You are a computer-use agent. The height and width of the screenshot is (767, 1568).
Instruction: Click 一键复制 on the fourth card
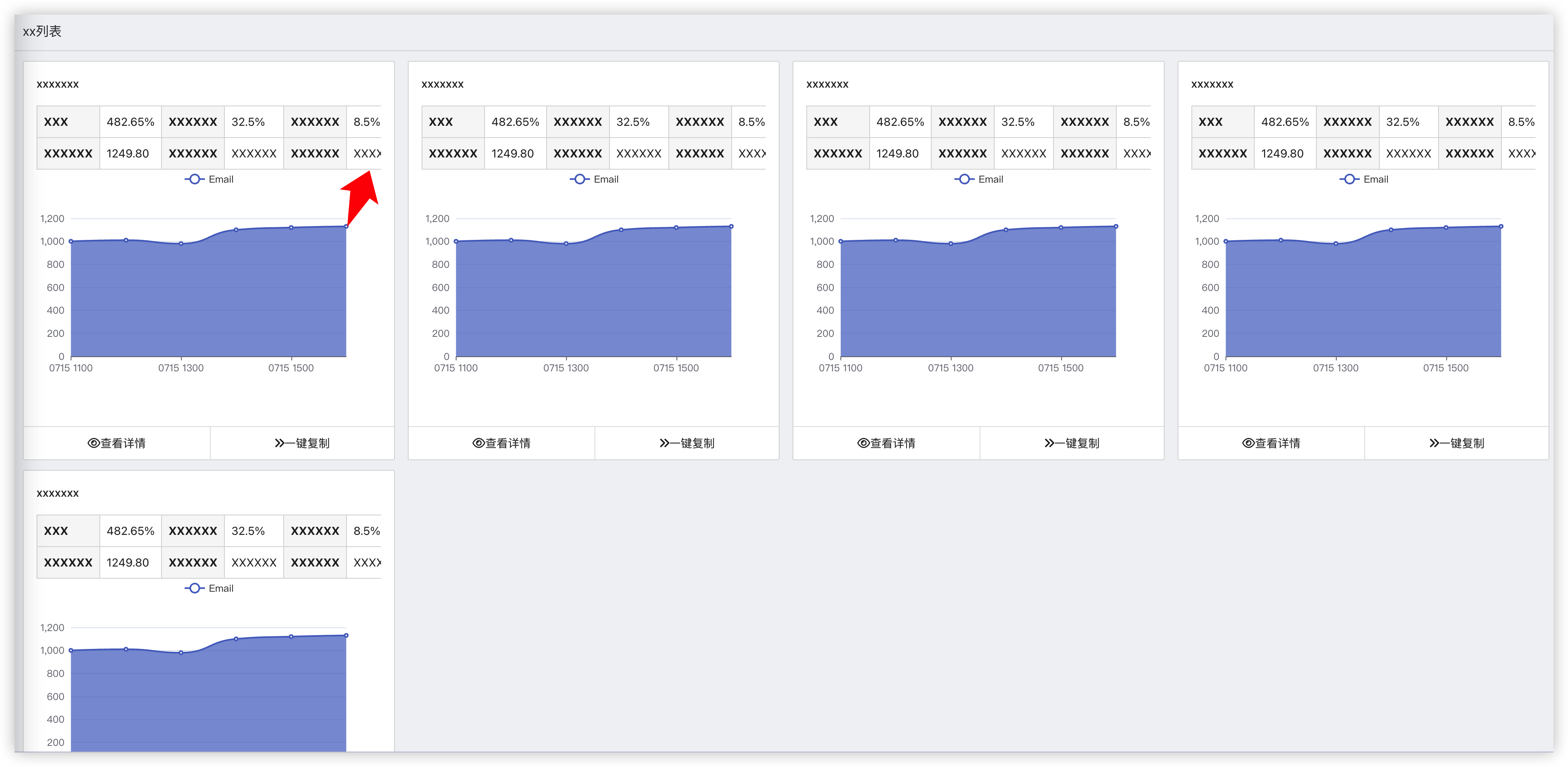[1457, 443]
